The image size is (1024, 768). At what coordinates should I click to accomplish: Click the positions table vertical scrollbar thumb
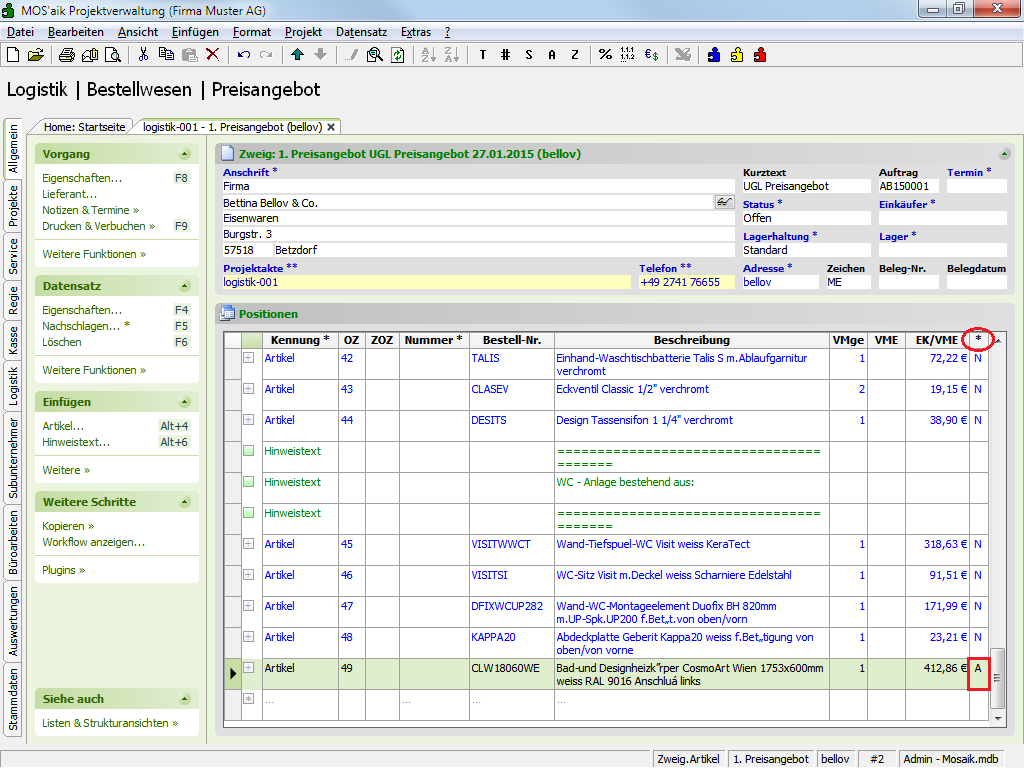[997, 677]
